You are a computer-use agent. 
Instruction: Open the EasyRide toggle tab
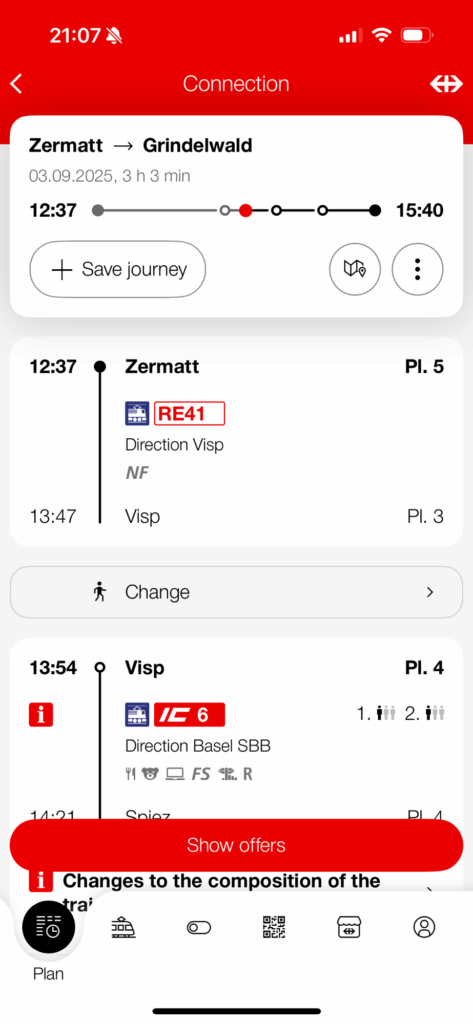[199, 927]
